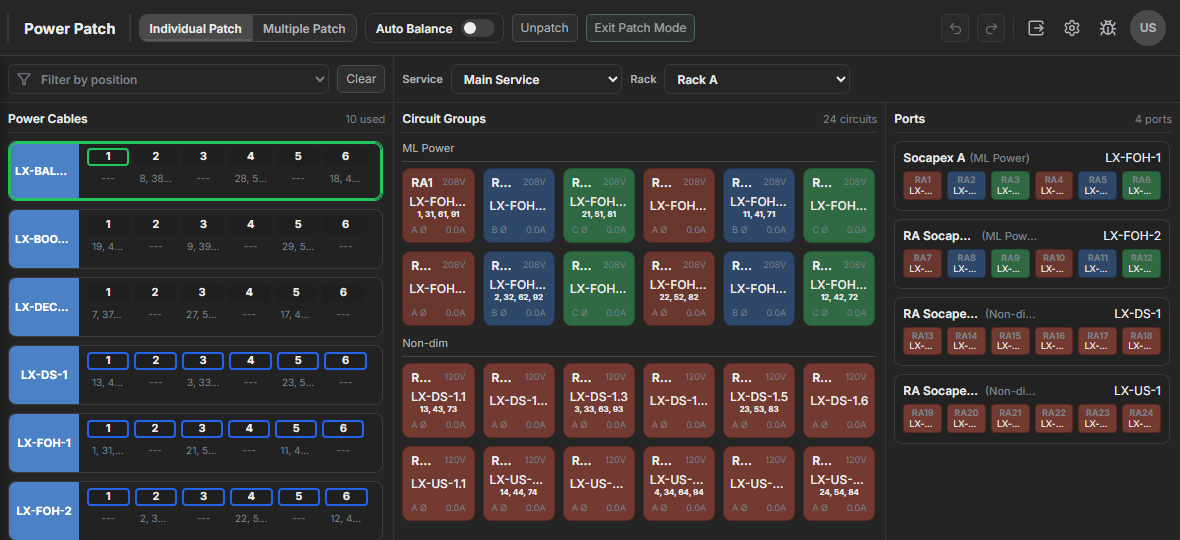Click the RA16 port chip
The width and height of the screenshot is (1180, 540).
point(1054,341)
